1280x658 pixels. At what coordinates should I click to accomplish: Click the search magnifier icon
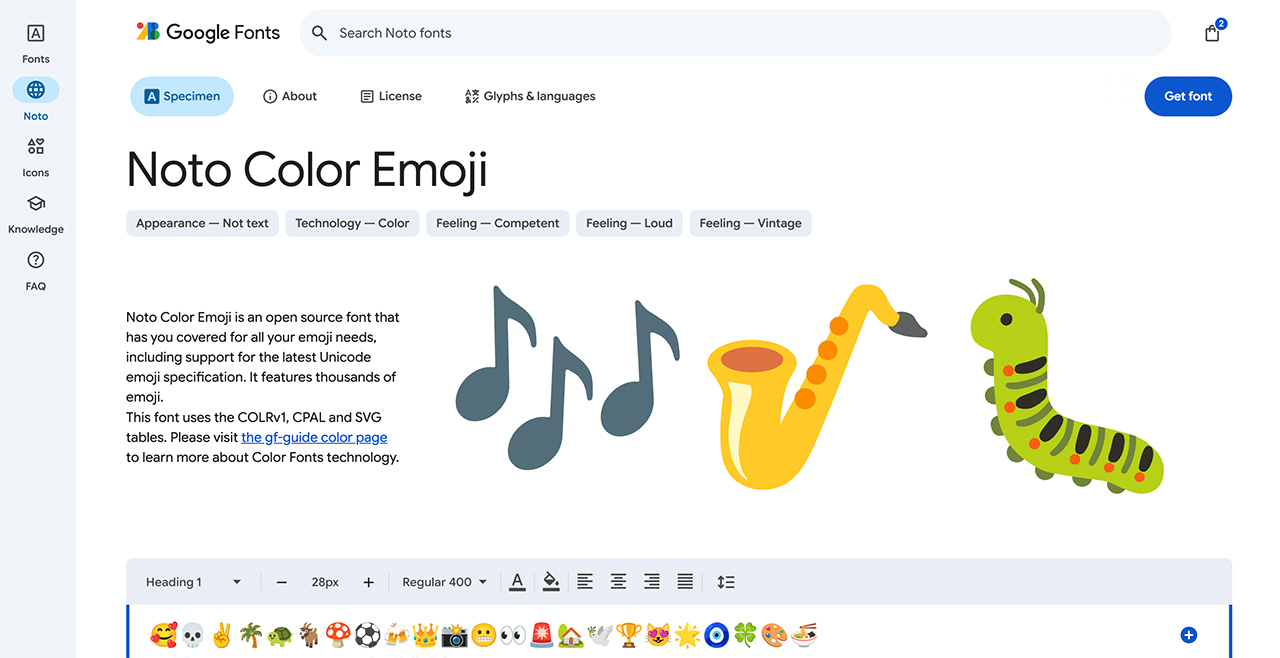pos(319,33)
